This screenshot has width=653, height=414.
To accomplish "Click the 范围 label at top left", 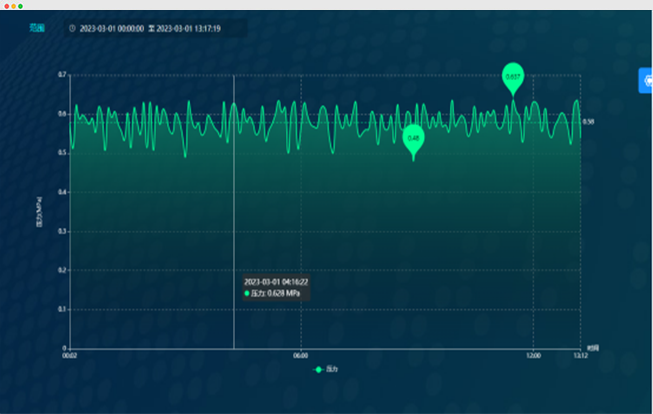I will point(37,28).
